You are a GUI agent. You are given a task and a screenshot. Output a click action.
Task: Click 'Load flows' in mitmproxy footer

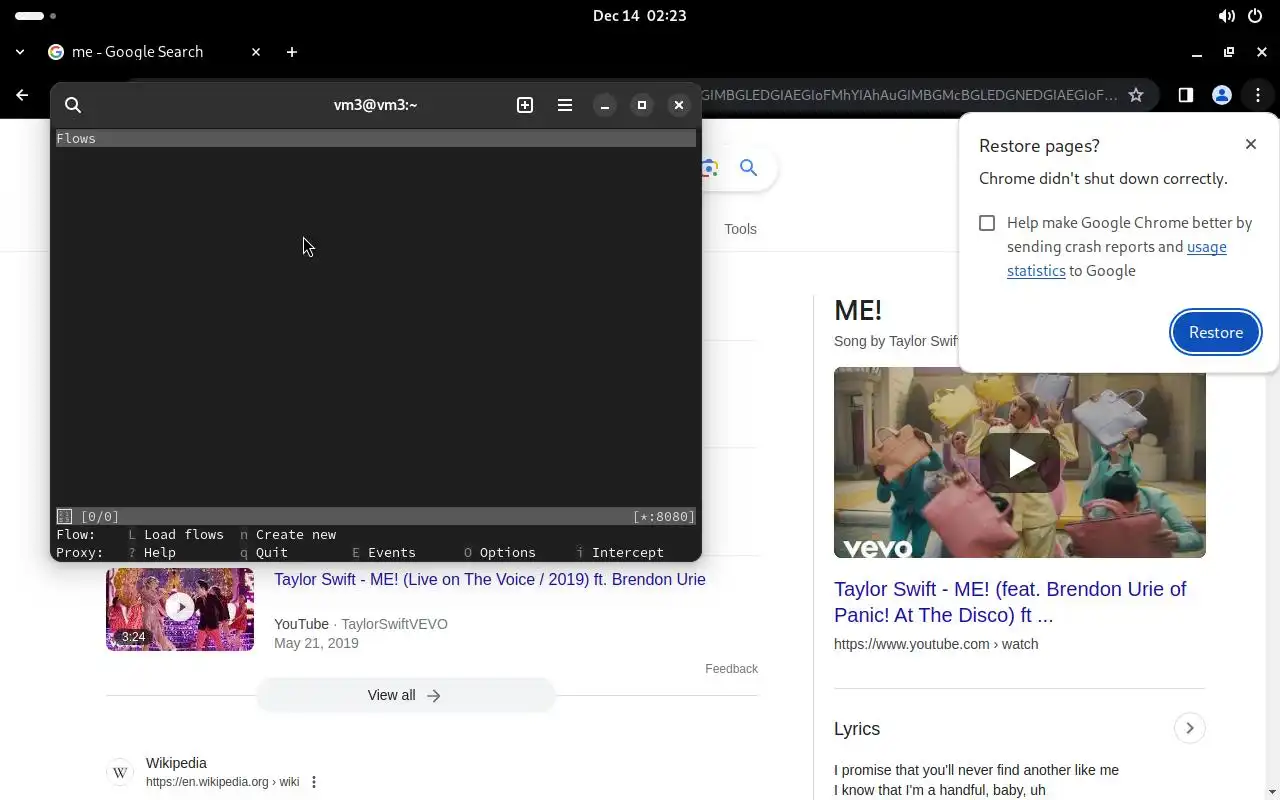(x=184, y=535)
